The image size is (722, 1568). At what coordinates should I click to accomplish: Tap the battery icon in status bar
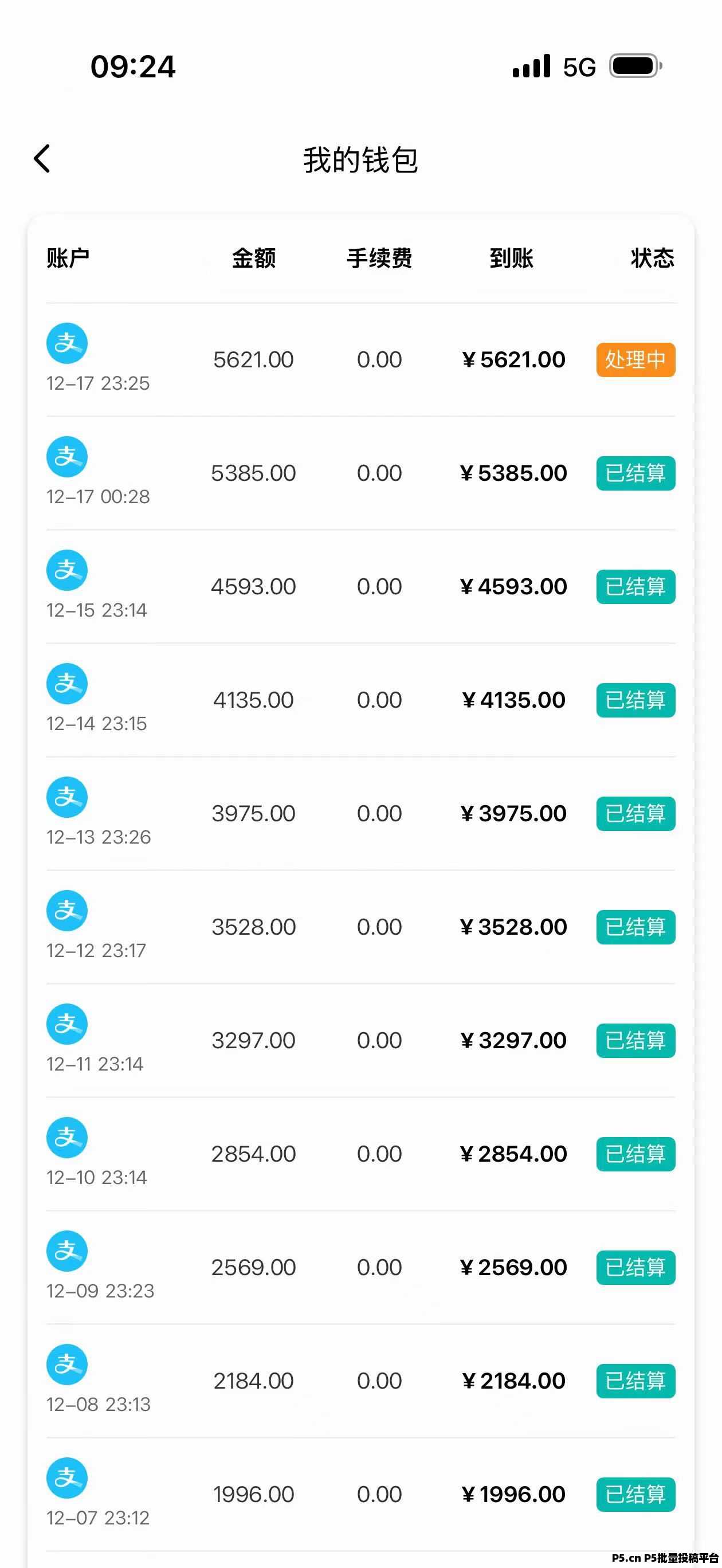pos(635,66)
